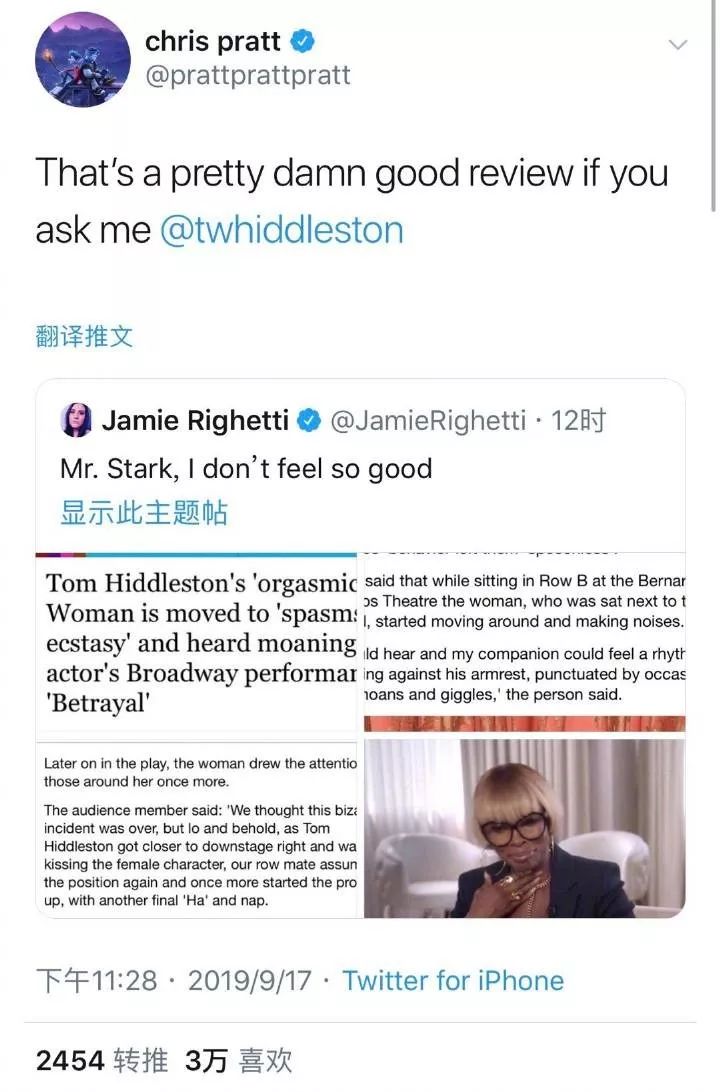The height and width of the screenshot is (1092, 720).
Task: Open the blonde woman with glasses image
Action: [x=524, y=828]
